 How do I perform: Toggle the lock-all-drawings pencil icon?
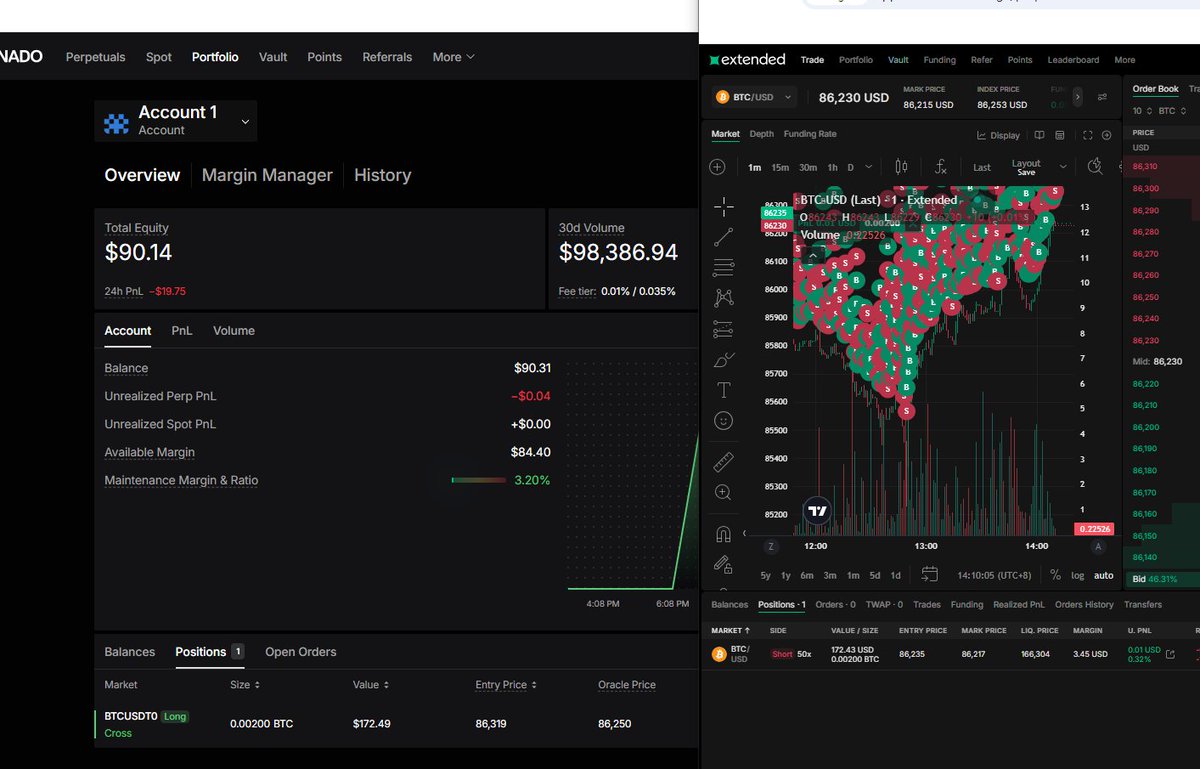pos(724,564)
